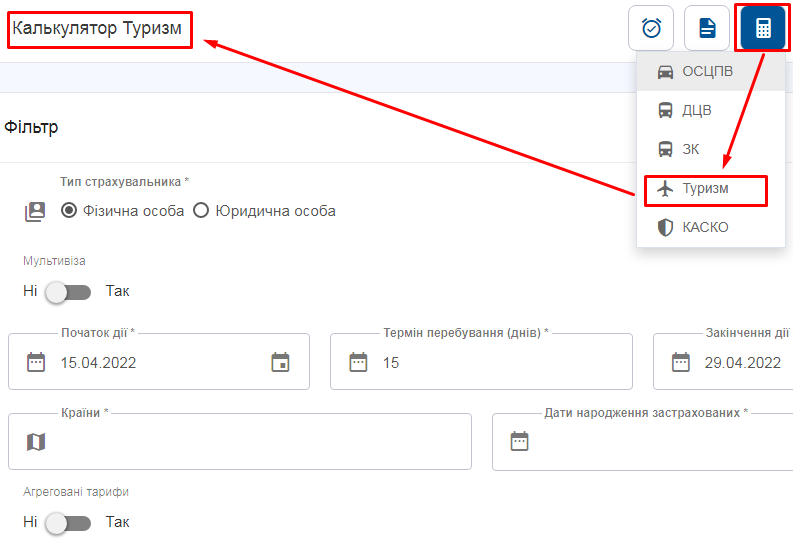Open date picker for Початок дії
Image resolution: width=793 pixels, height=542 pixels.
pos(280,363)
